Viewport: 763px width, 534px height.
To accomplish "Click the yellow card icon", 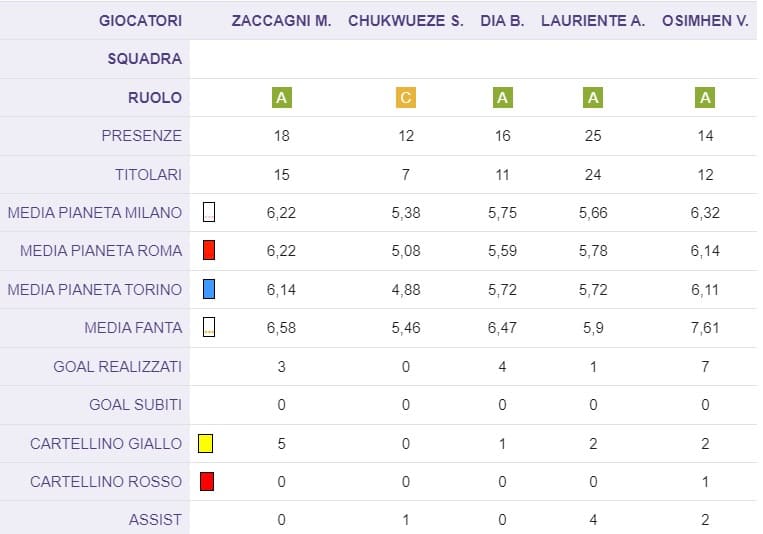I will [x=205, y=443].
